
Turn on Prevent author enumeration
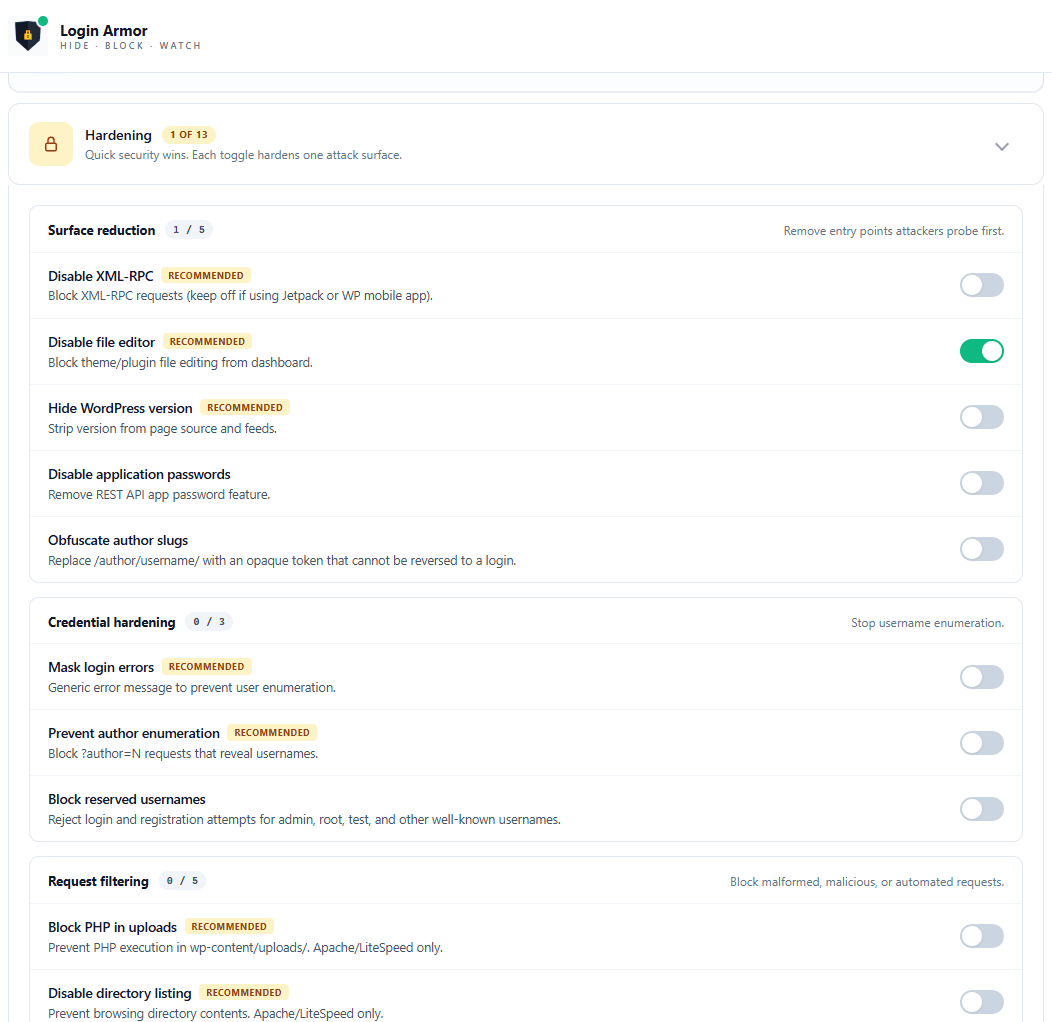pos(981,743)
